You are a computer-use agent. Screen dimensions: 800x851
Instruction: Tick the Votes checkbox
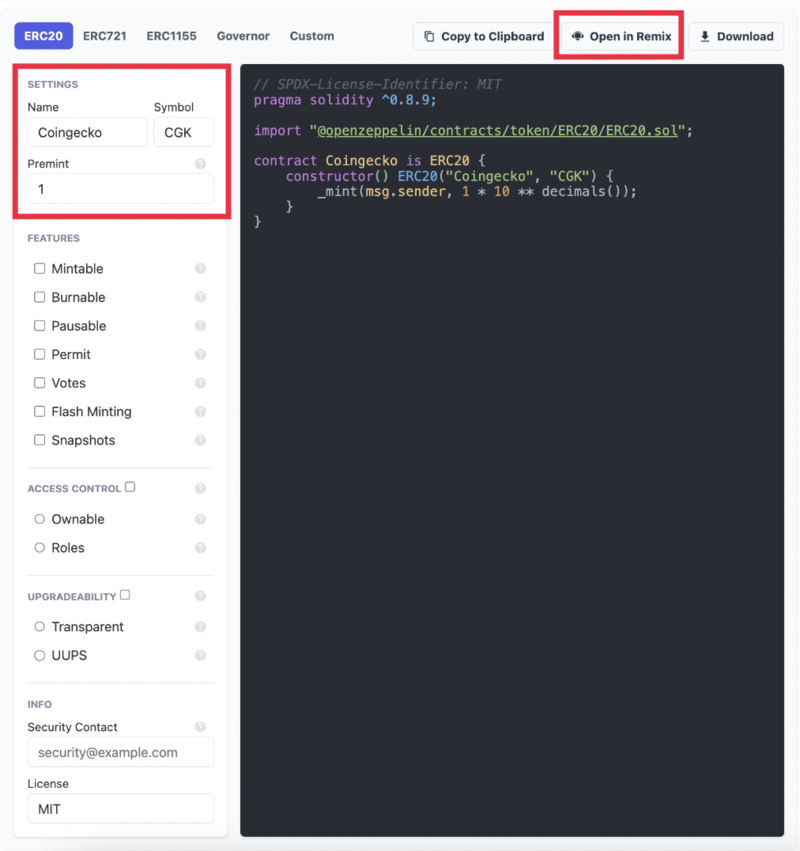tap(40, 383)
